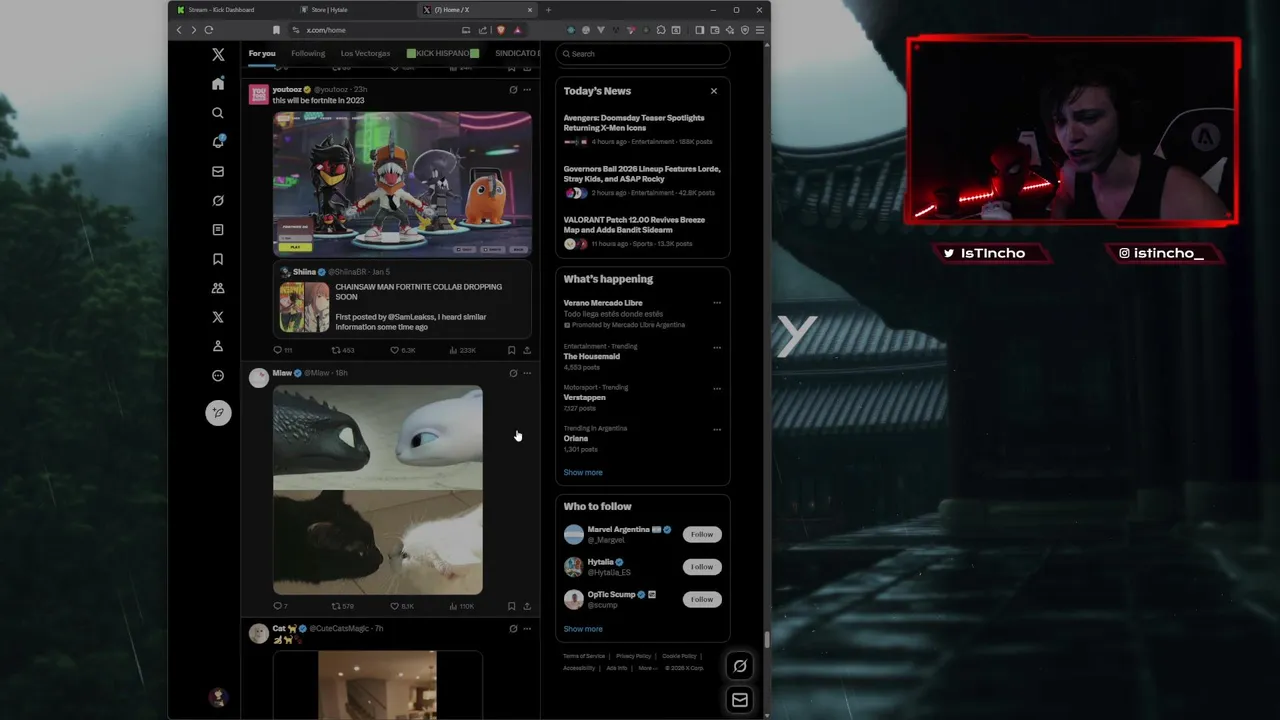Open options for Verstappen trend

point(717,389)
